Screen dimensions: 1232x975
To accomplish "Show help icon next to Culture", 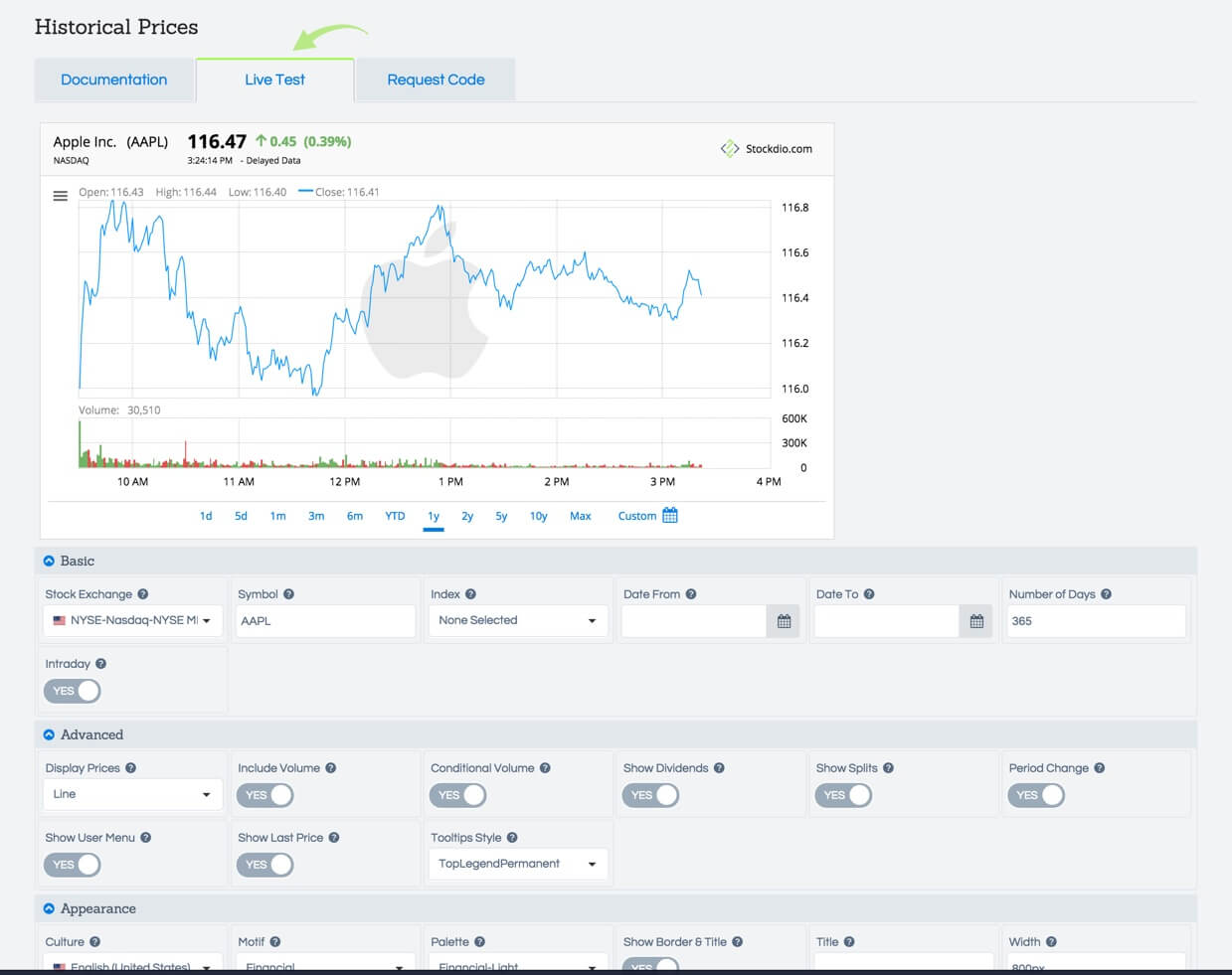I will 94,942.
